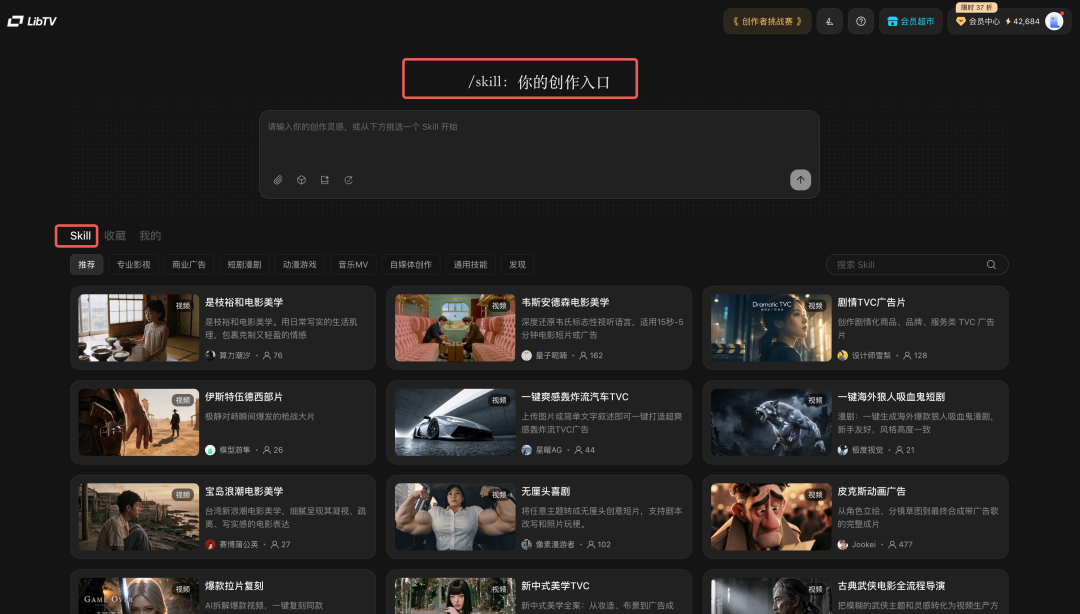Click the 无厘头喜剧 title
Screen dimensions: 1080x614
pyautogui.click(x=546, y=491)
